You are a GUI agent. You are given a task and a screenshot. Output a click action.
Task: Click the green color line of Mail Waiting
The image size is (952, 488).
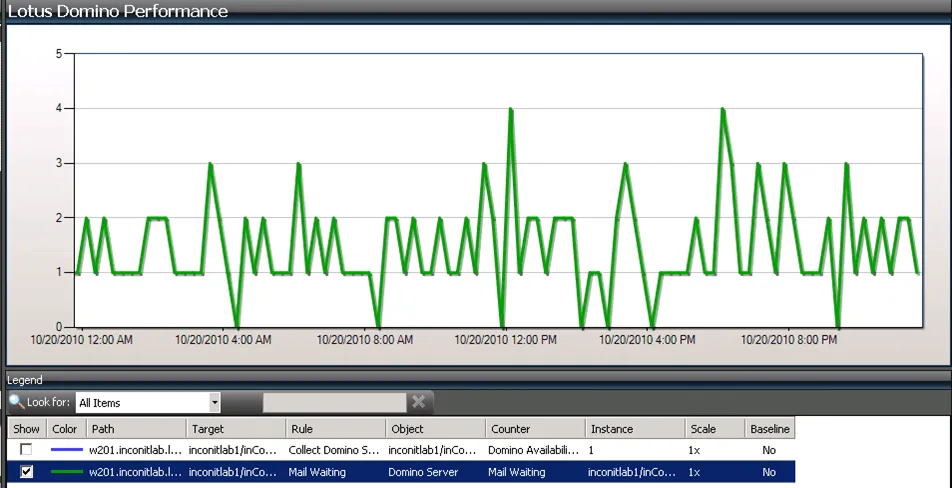(67, 472)
